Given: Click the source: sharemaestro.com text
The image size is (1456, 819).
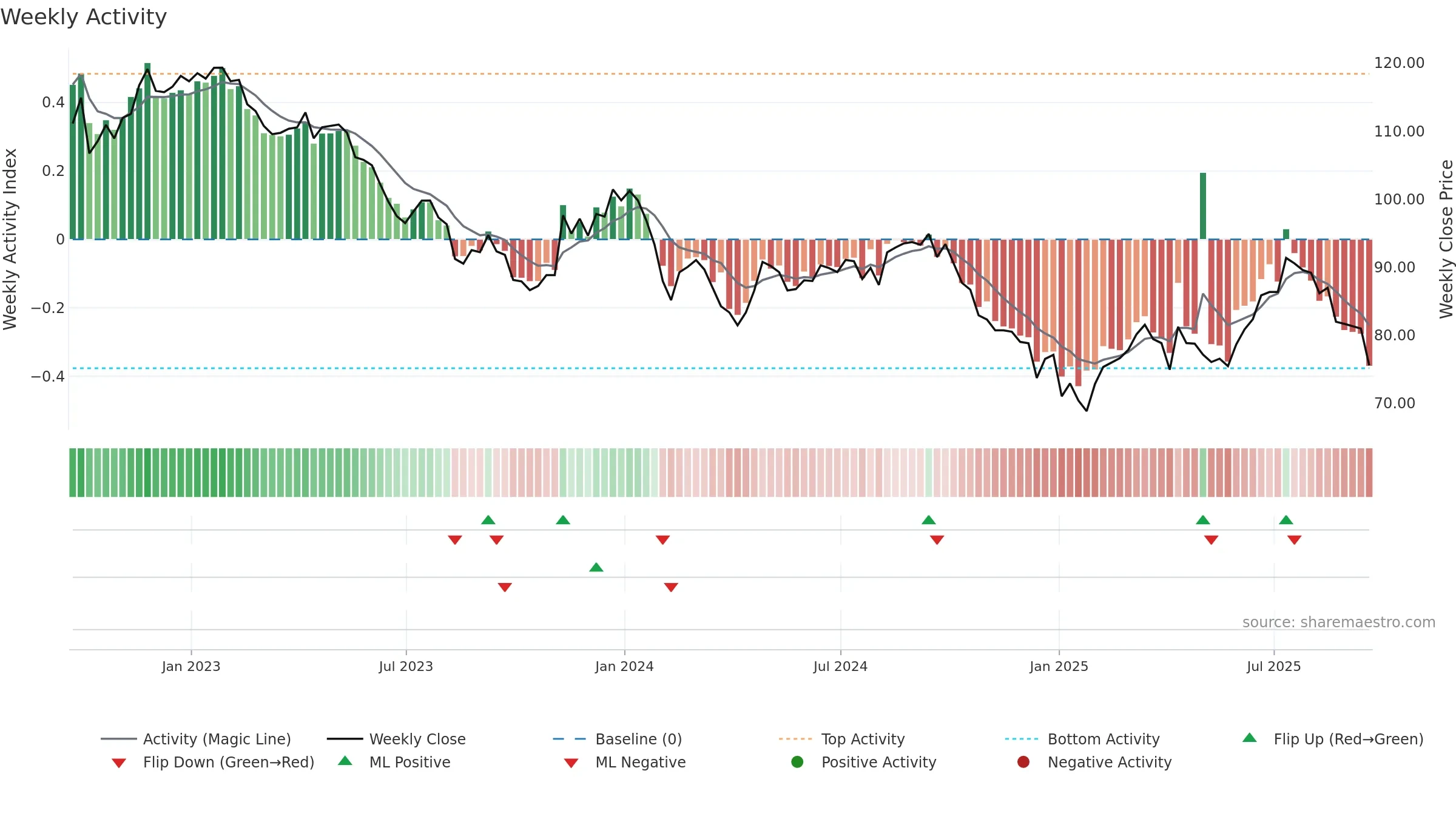Looking at the screenshot, I should tap(1339, 622).
